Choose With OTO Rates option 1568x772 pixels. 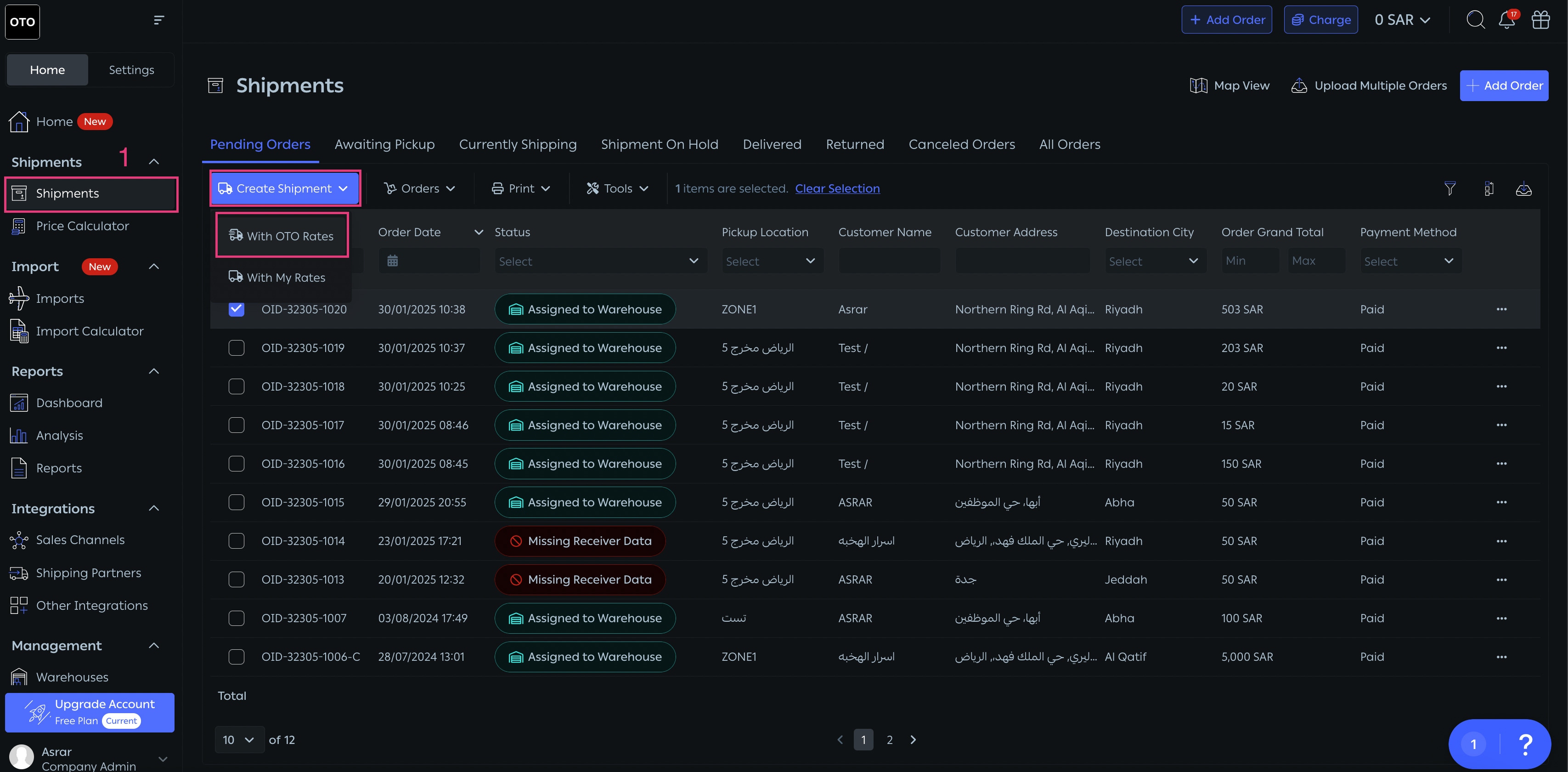coord(282,236)
